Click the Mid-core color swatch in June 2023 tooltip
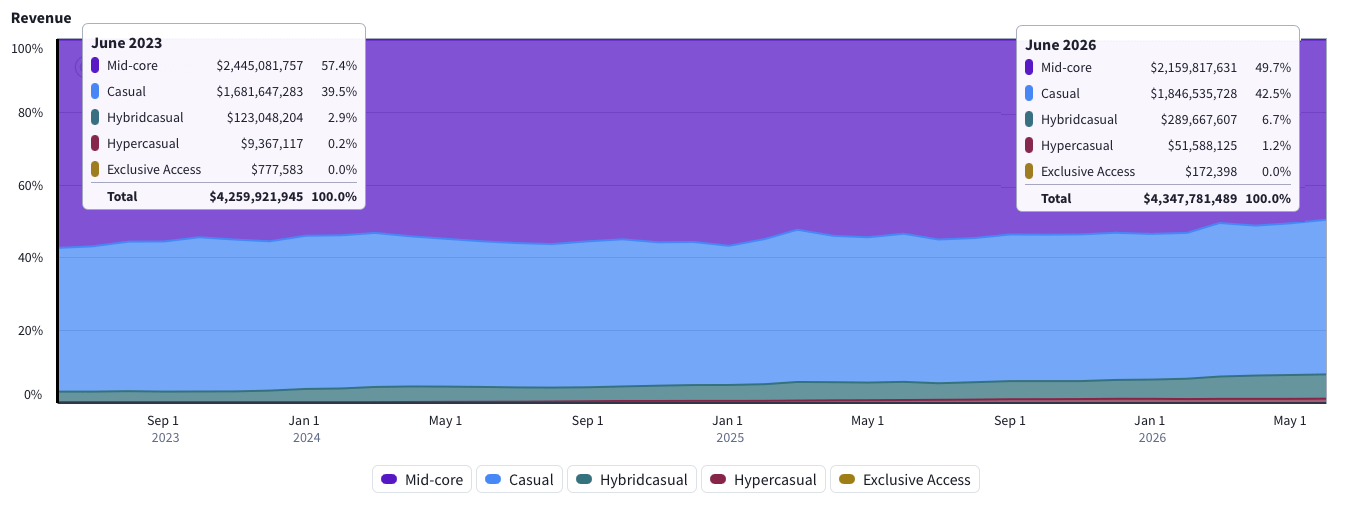 tap(95, 65)
